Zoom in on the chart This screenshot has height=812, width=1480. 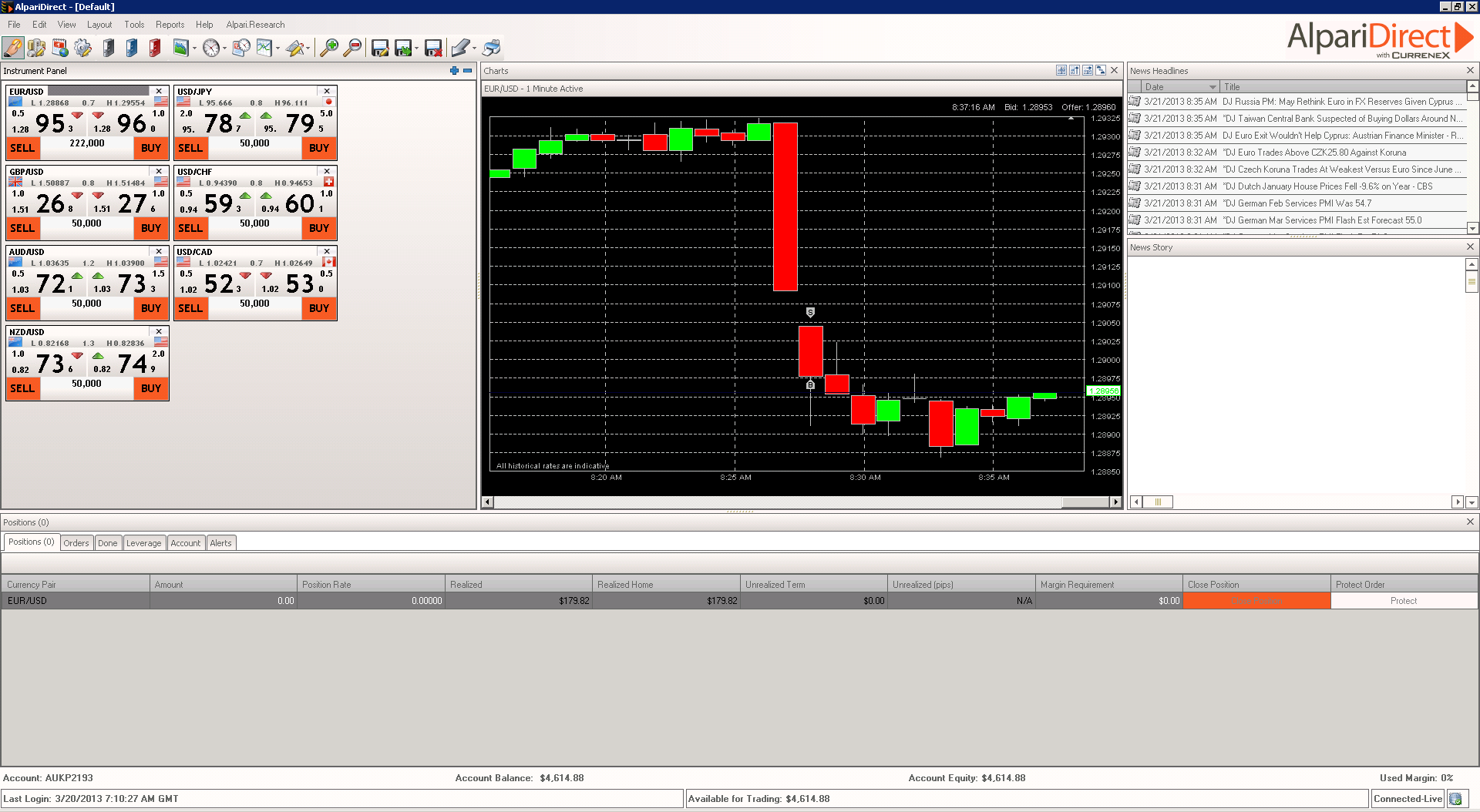coord(329,48)
